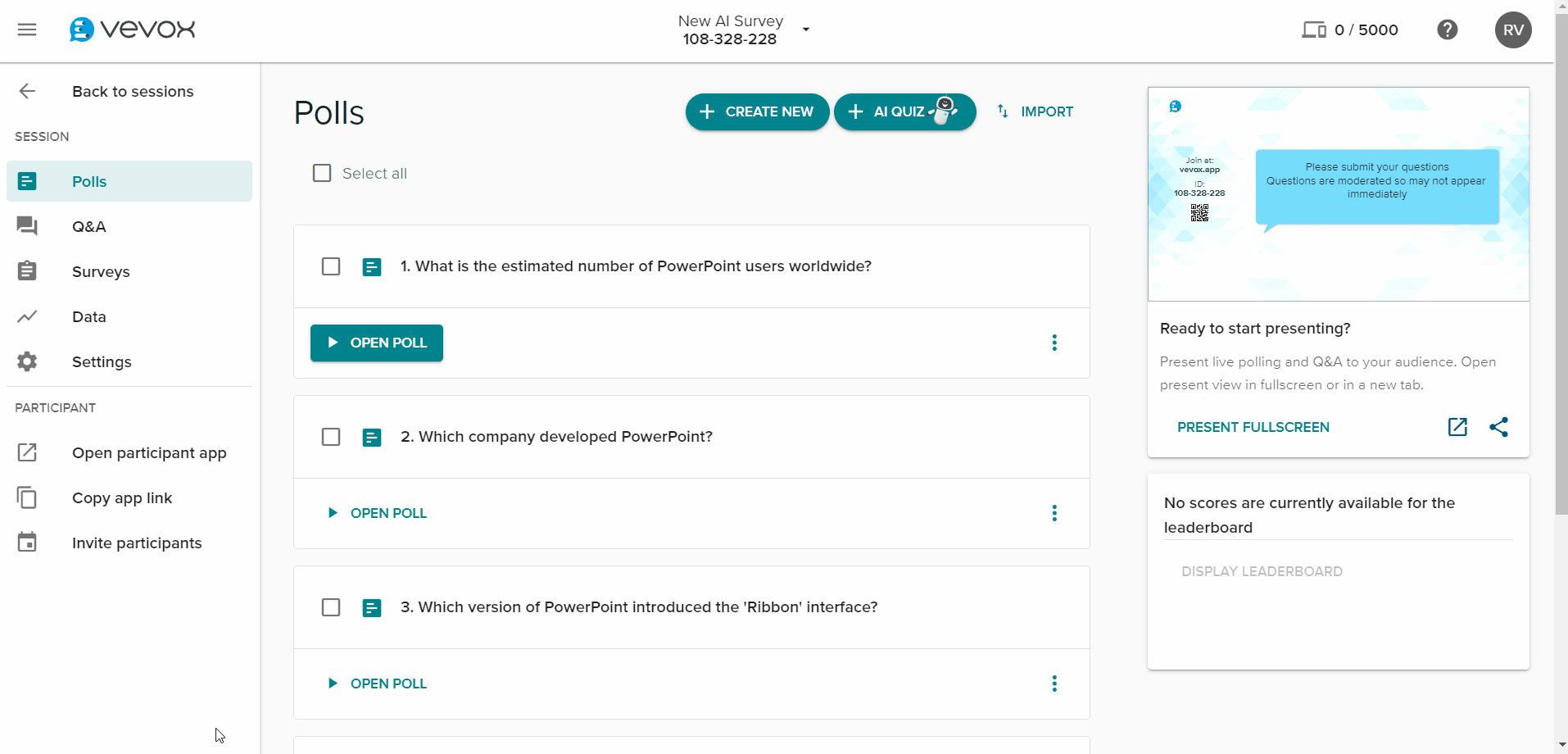1568x754 pixels.
Task: Click question 1 title text
Action: click(x=636, y=266)
